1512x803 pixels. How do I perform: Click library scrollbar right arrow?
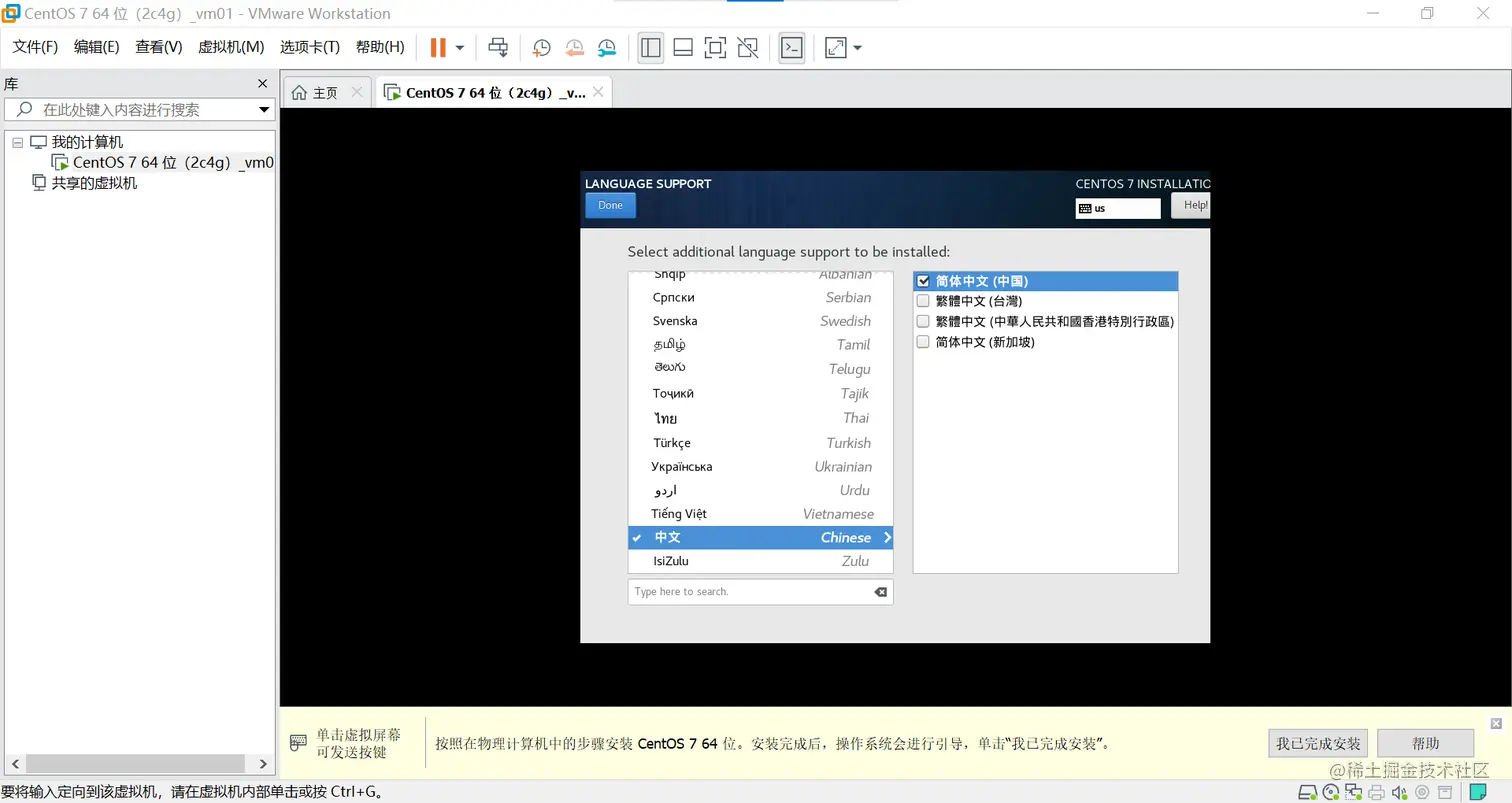coord(263,763)
